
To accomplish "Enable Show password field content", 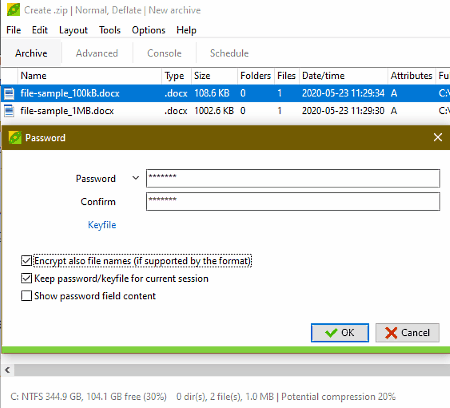I will tap(26, 296).
